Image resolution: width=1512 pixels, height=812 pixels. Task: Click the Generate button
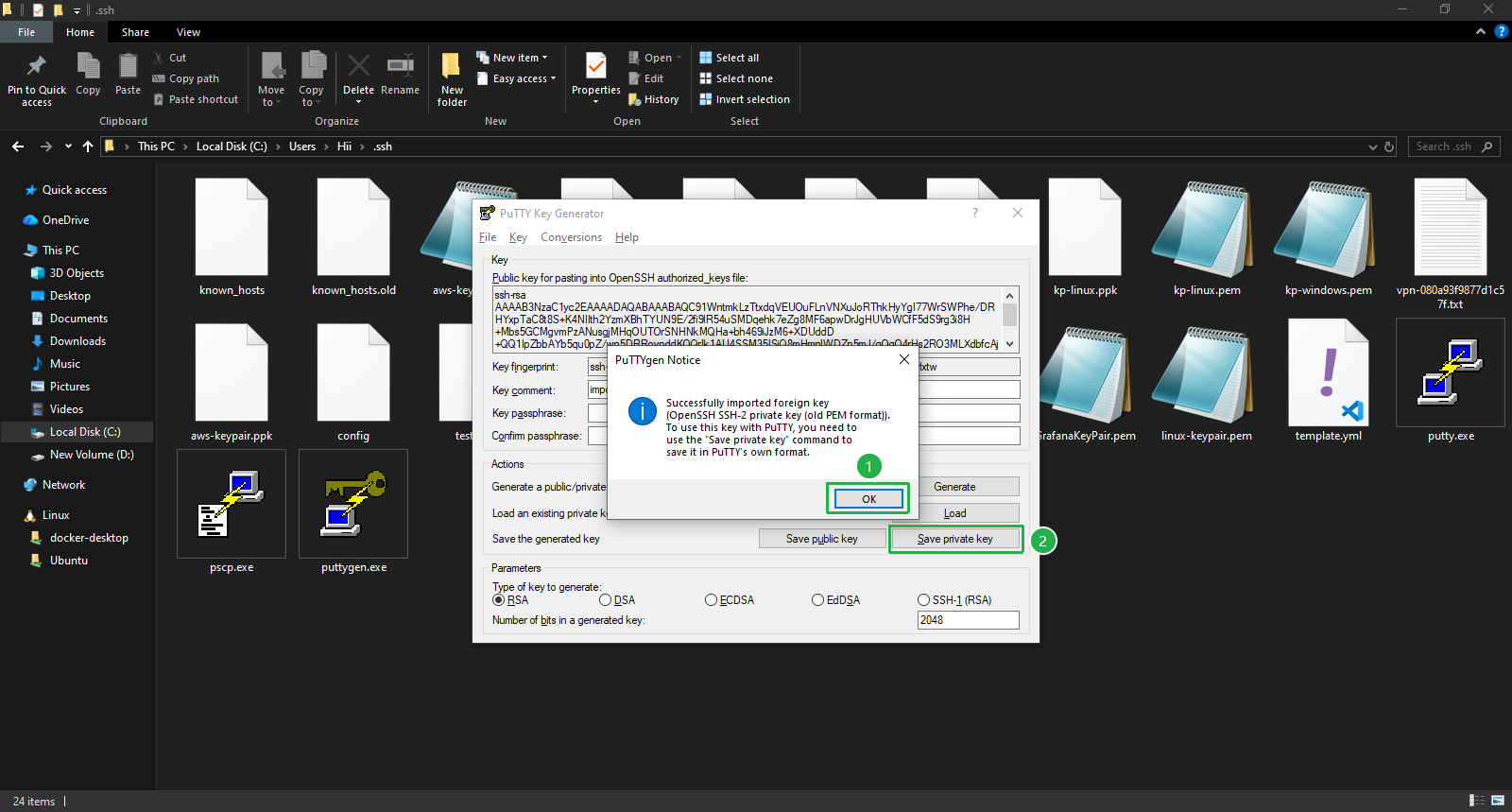tap(954, 487)
